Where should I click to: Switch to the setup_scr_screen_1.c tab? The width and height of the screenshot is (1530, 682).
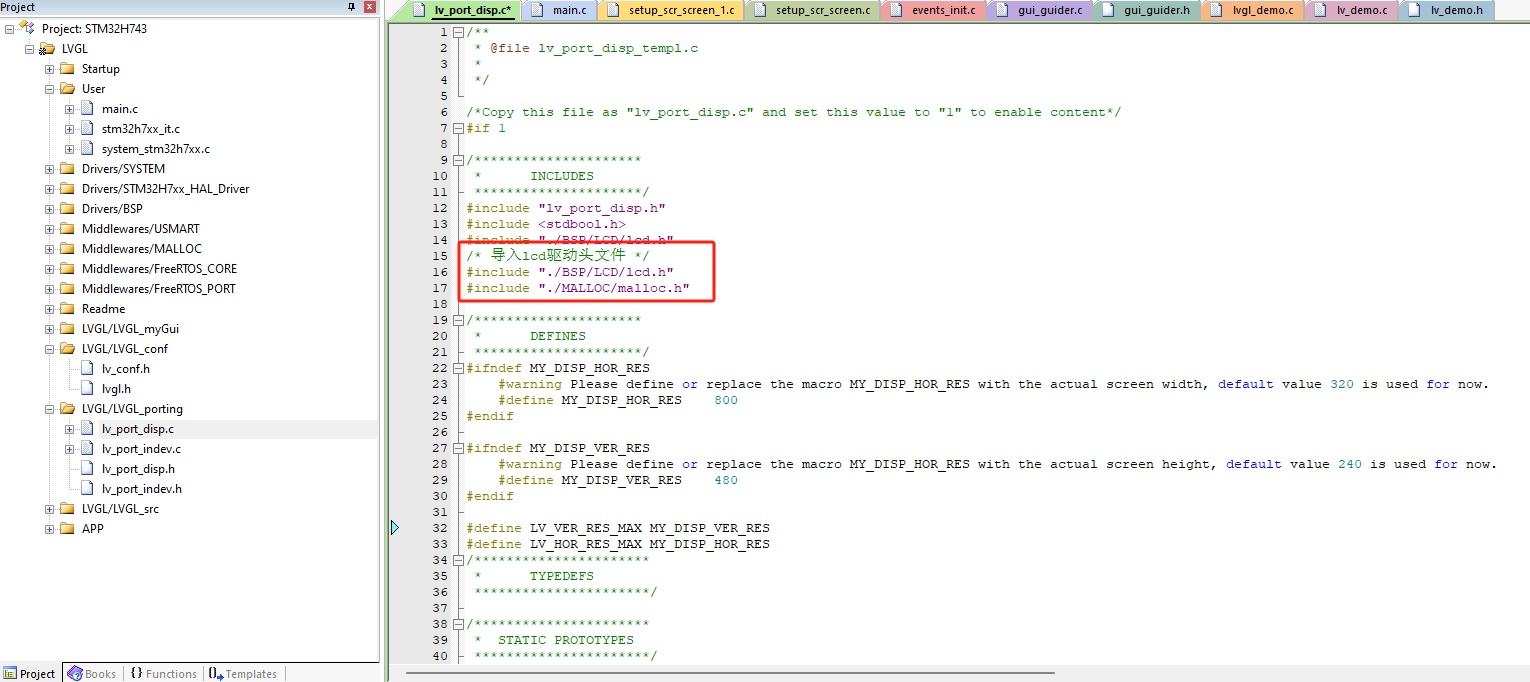(669, 10)
